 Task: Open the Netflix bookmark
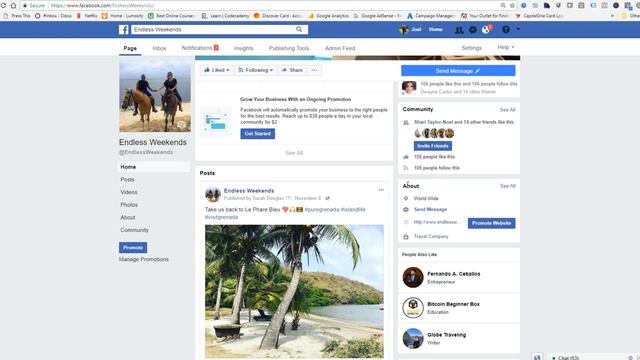point(87,16)
